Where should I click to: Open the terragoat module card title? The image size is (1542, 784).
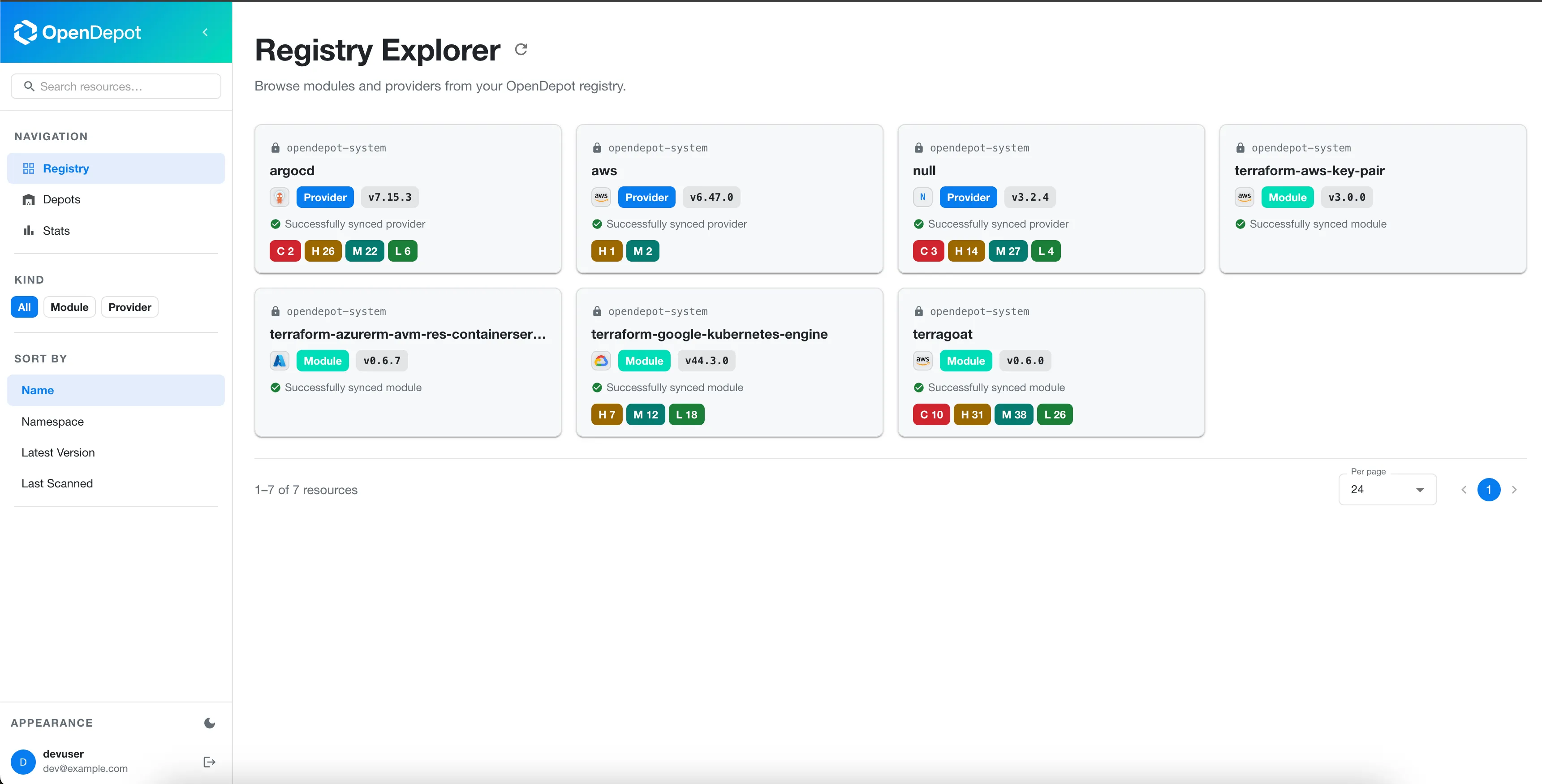point(943,334)
